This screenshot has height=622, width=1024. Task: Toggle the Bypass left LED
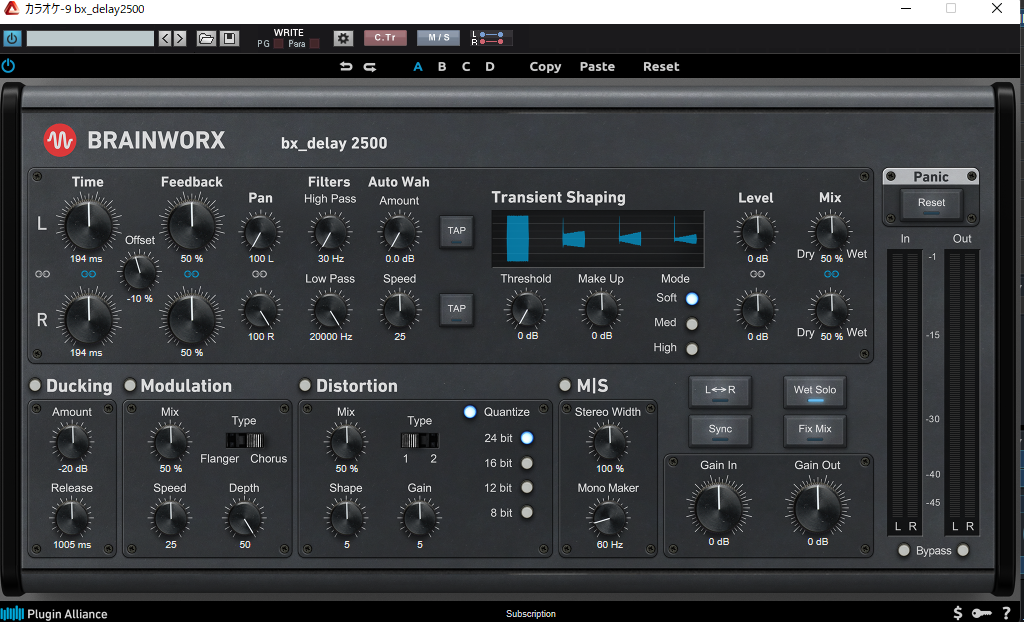(x=904, y=550)
